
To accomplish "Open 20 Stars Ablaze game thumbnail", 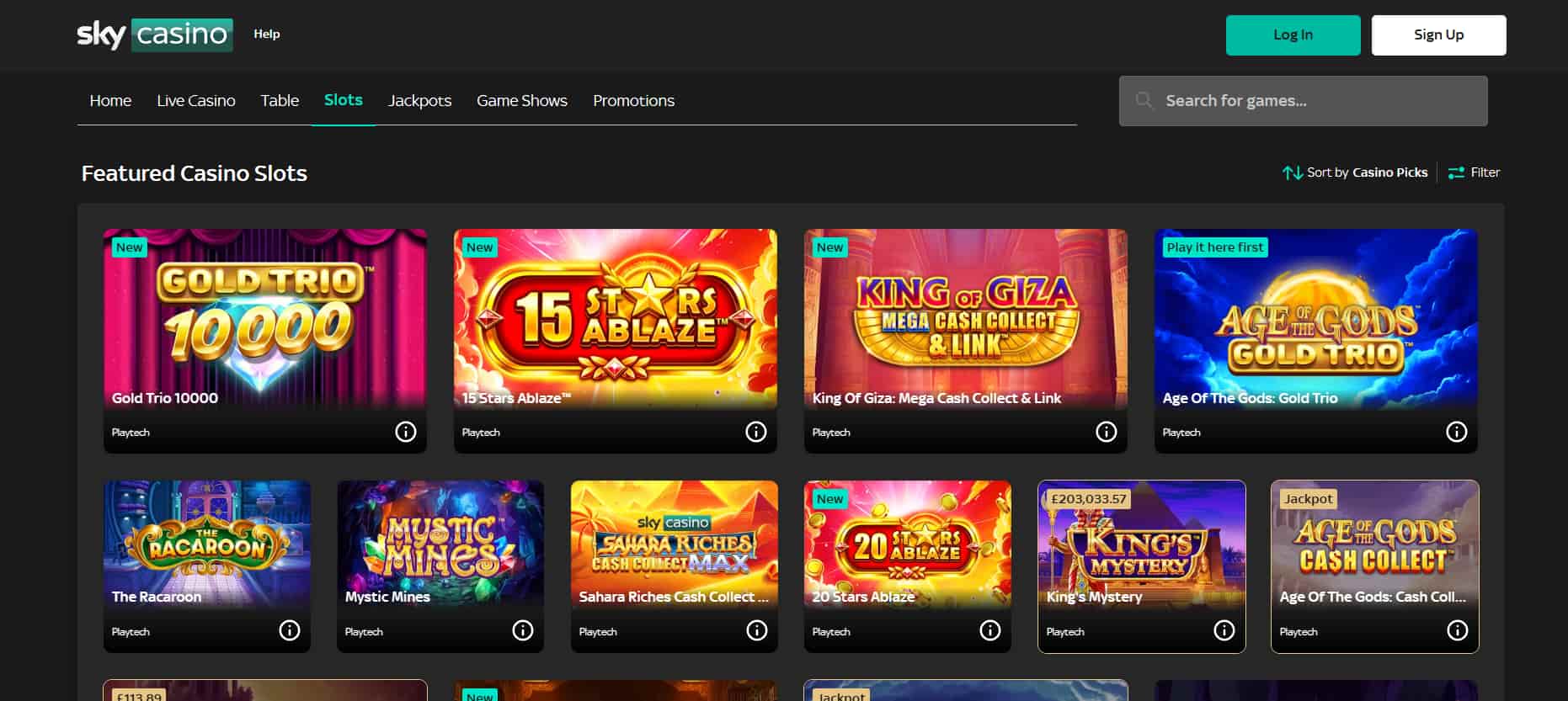I will [908, 544].
